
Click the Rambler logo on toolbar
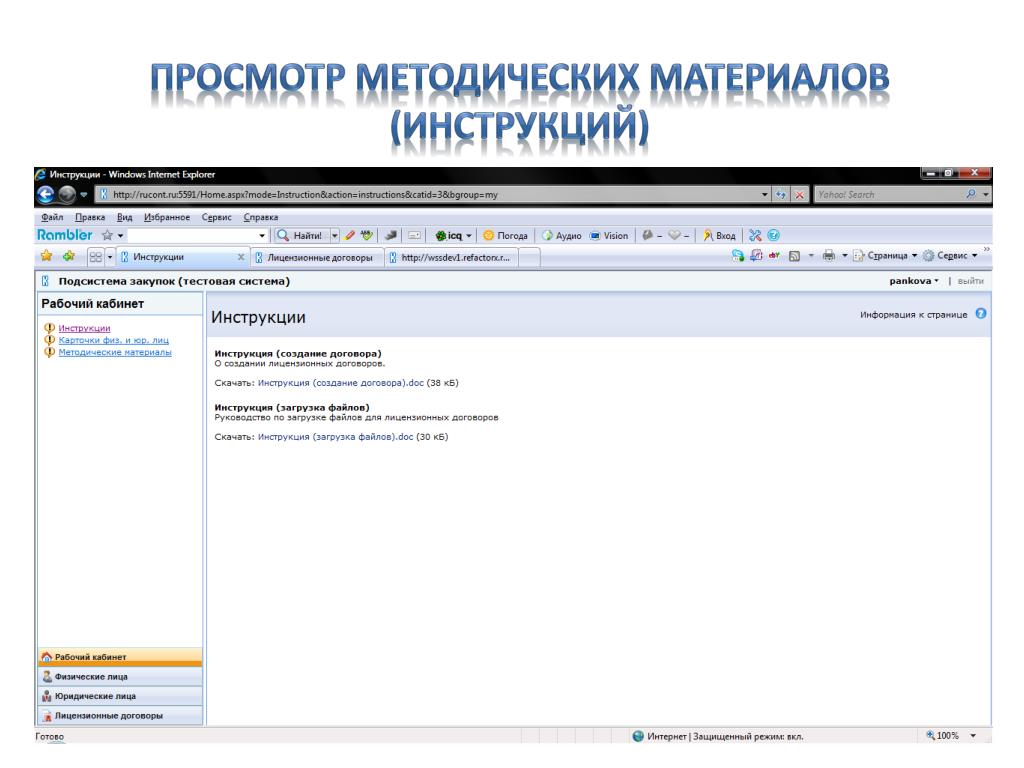(x=64, y=235)
